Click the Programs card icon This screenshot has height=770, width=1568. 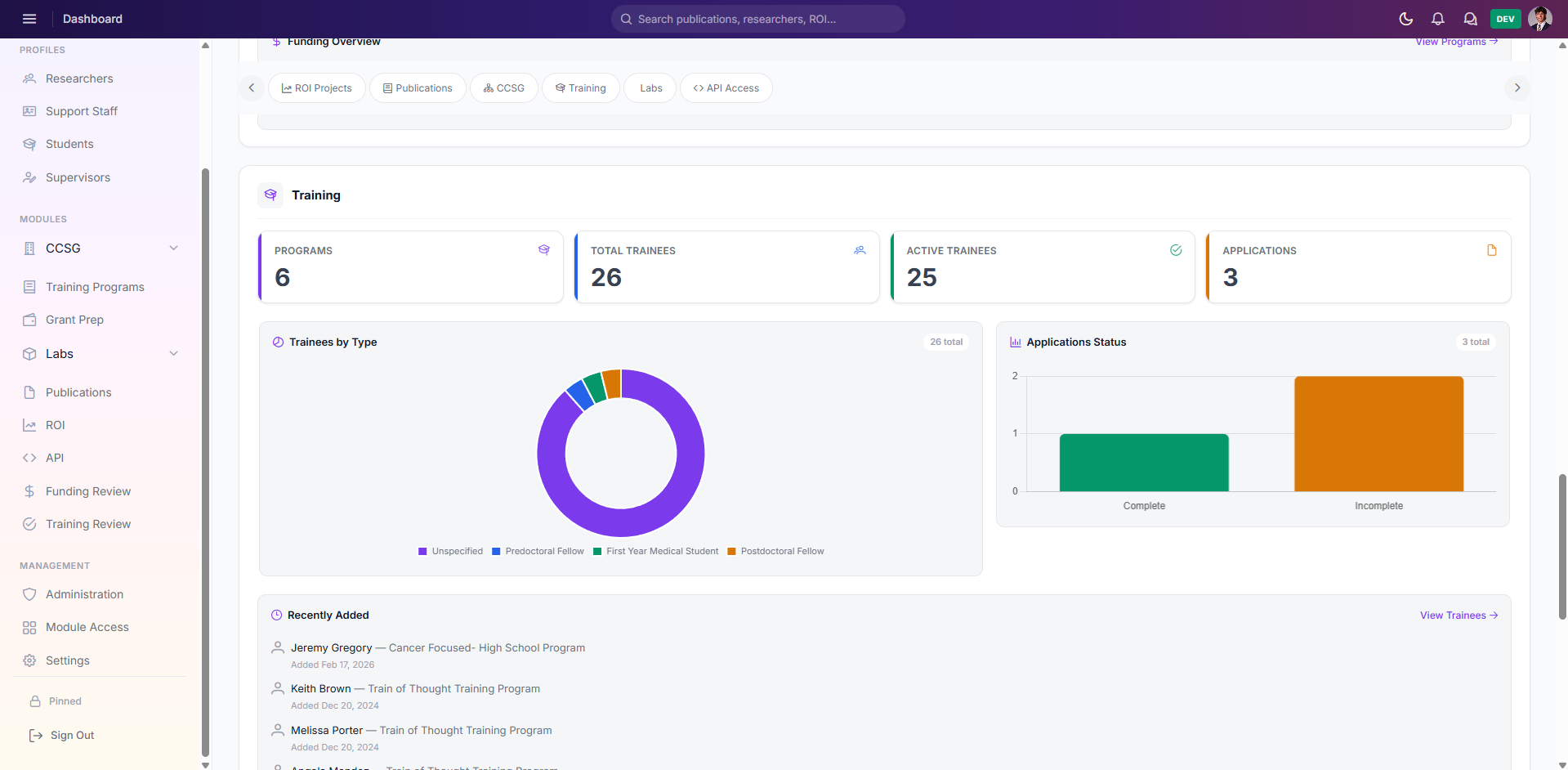[x=544, y=250]
